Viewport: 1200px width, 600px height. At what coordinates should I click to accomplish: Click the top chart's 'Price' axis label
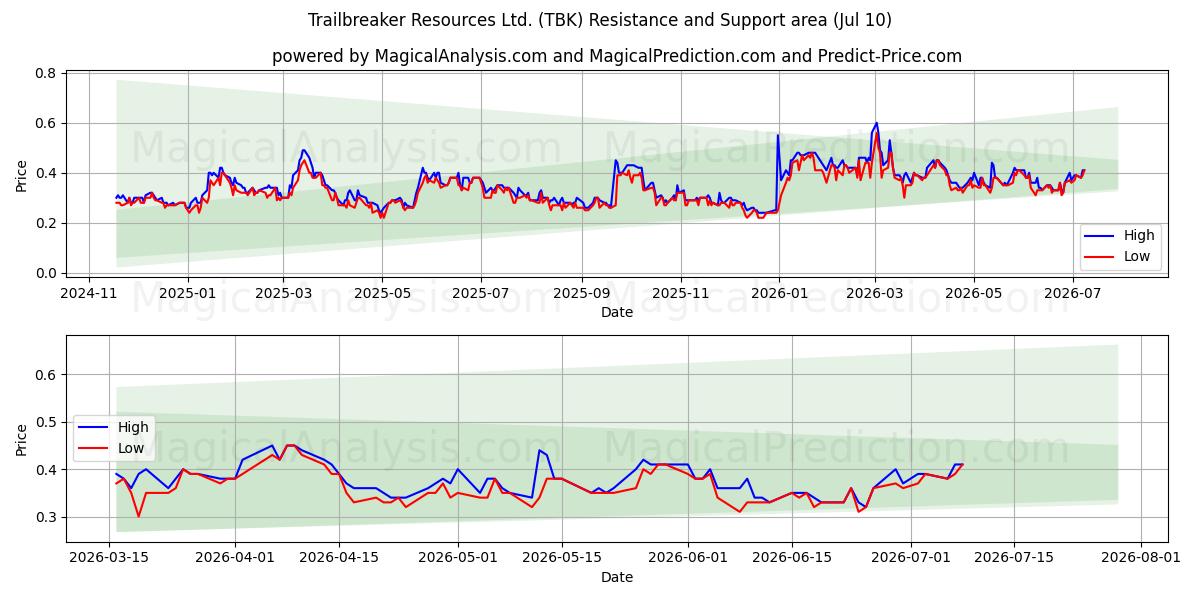click(x=21, y=176)
